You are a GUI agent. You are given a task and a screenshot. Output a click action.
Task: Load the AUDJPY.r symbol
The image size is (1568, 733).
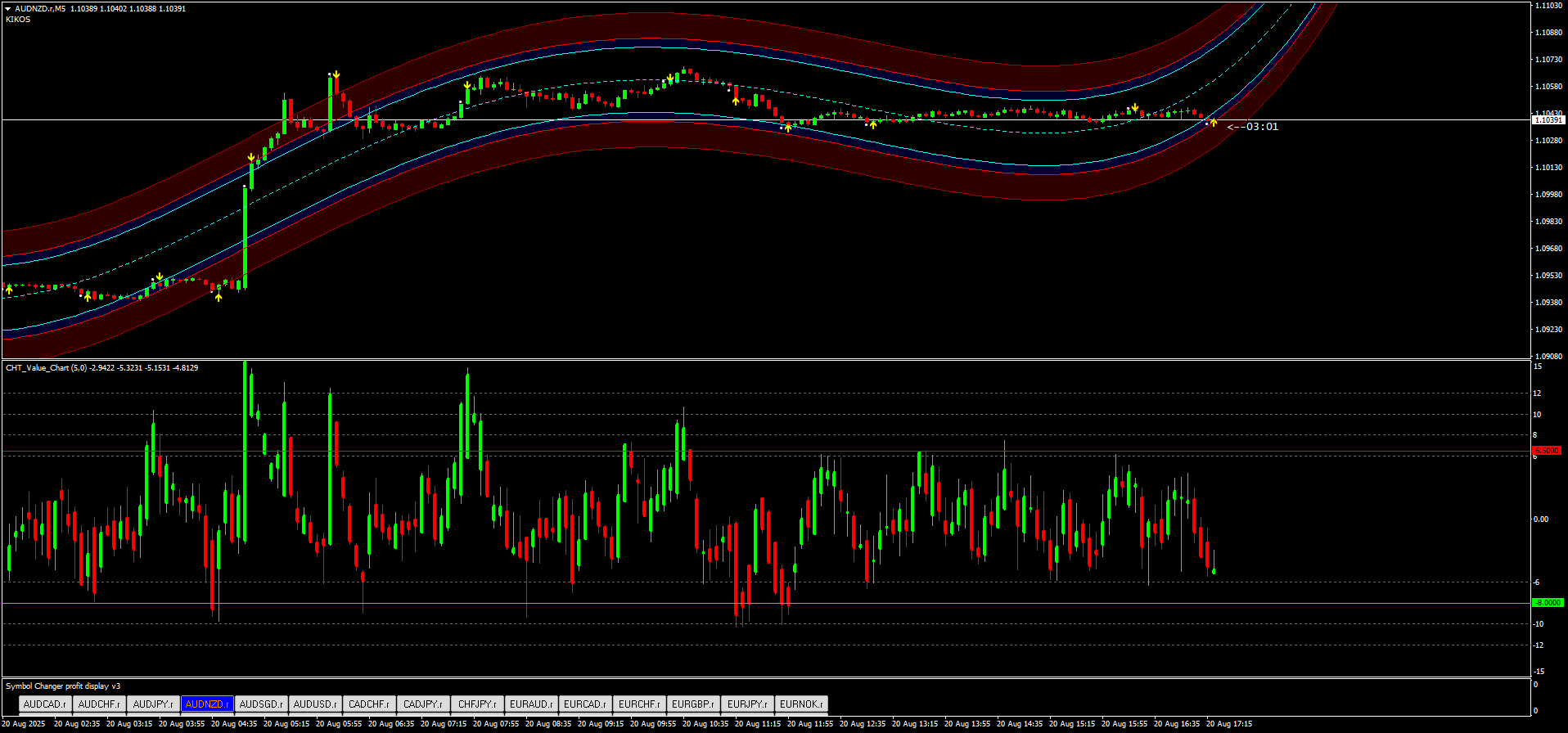[x=153, y=704]
